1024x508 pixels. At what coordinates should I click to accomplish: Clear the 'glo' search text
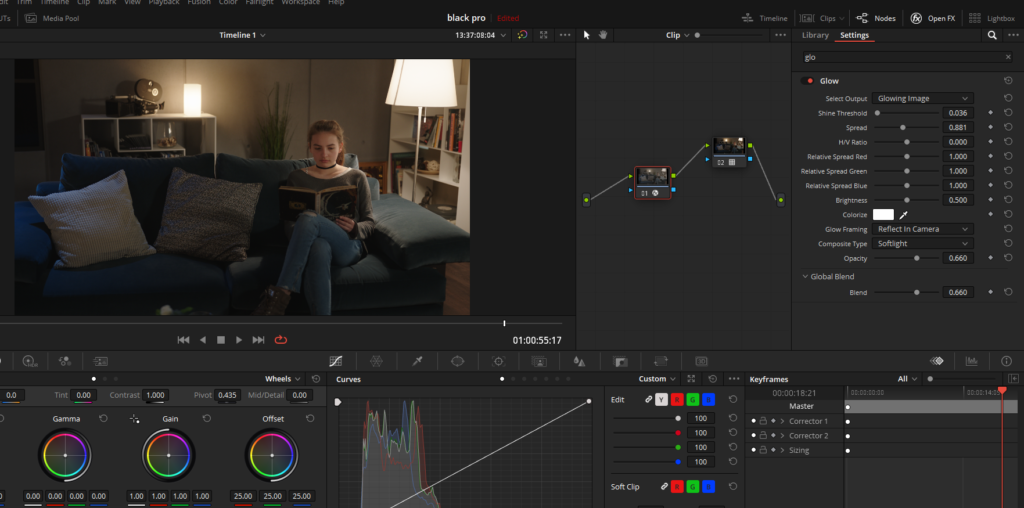point(1008,57)
